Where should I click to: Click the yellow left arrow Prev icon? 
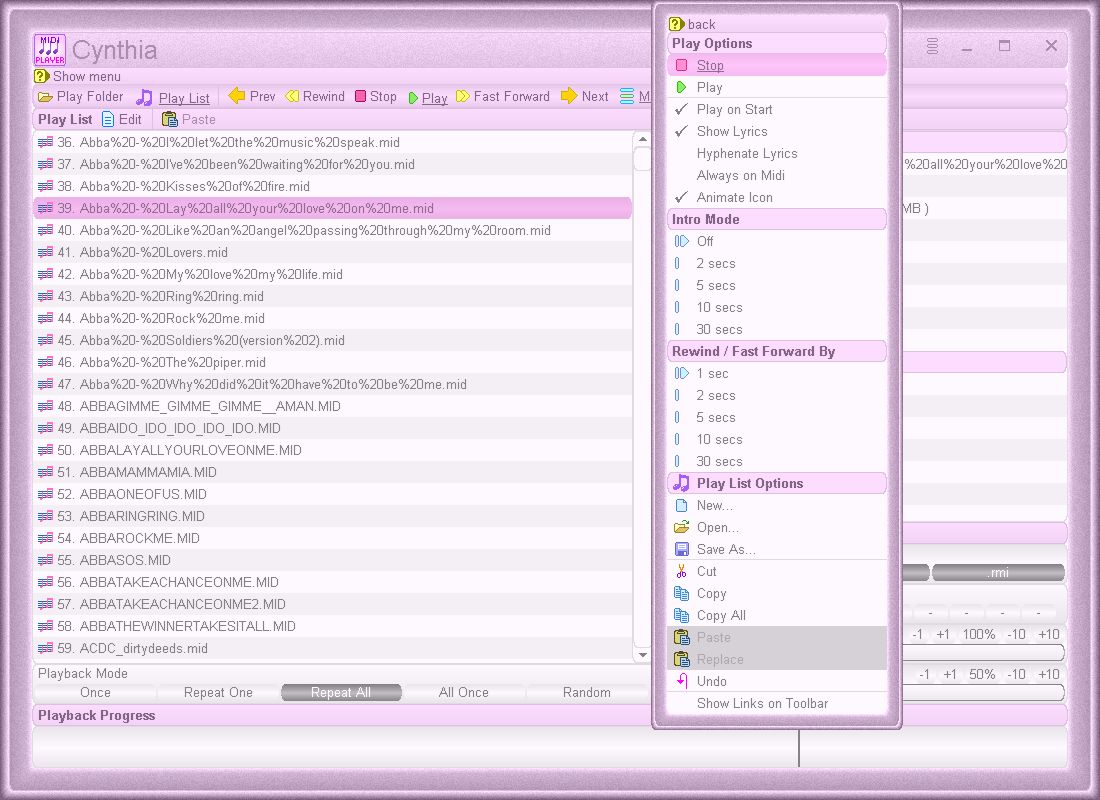(x=237, y=96)
